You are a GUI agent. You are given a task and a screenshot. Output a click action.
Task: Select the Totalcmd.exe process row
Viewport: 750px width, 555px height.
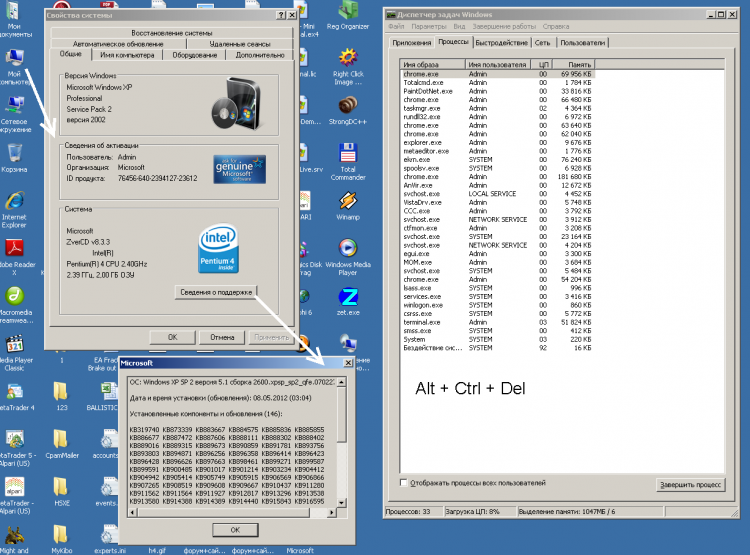[x=497, y=83]
